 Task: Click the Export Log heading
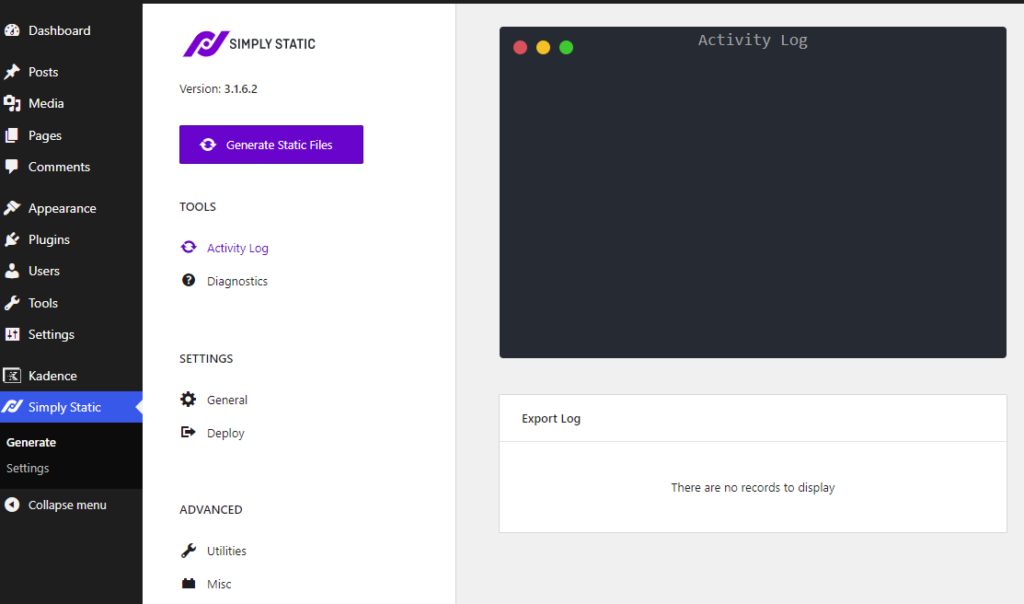551,419
